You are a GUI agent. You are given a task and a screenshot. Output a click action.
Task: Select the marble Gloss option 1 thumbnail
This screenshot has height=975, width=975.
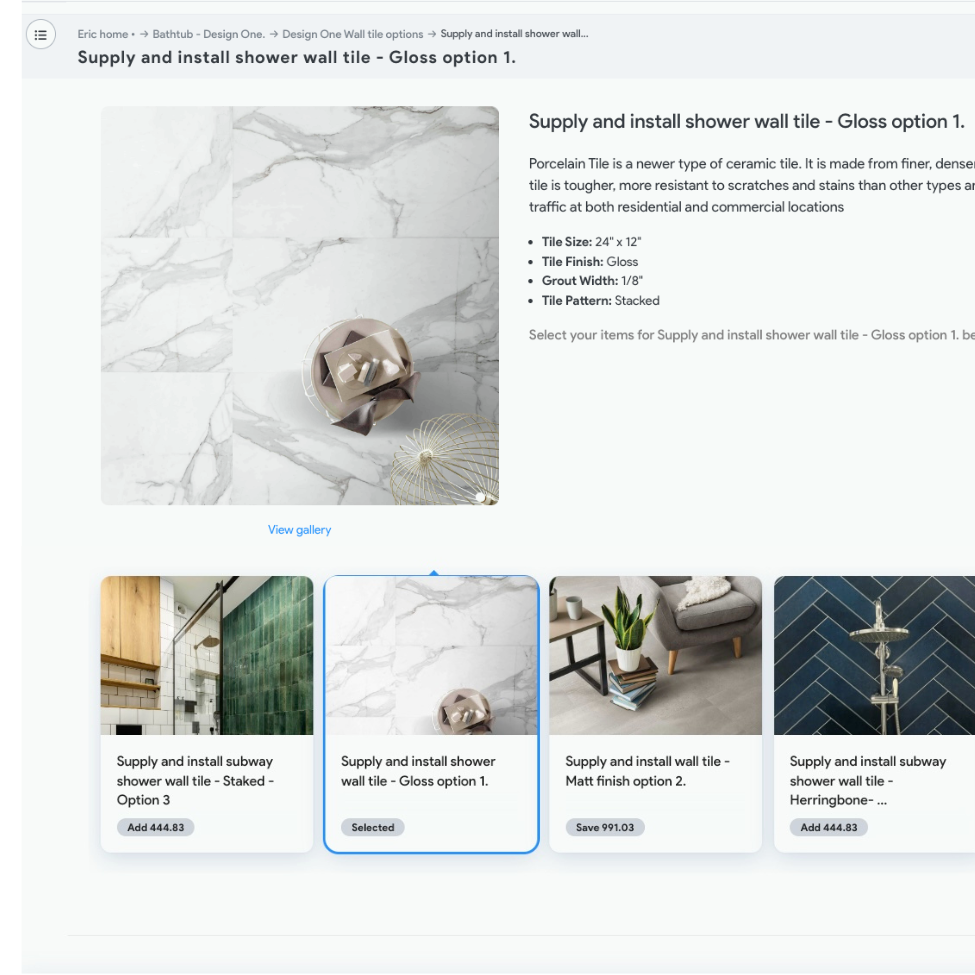coord(432,655)
